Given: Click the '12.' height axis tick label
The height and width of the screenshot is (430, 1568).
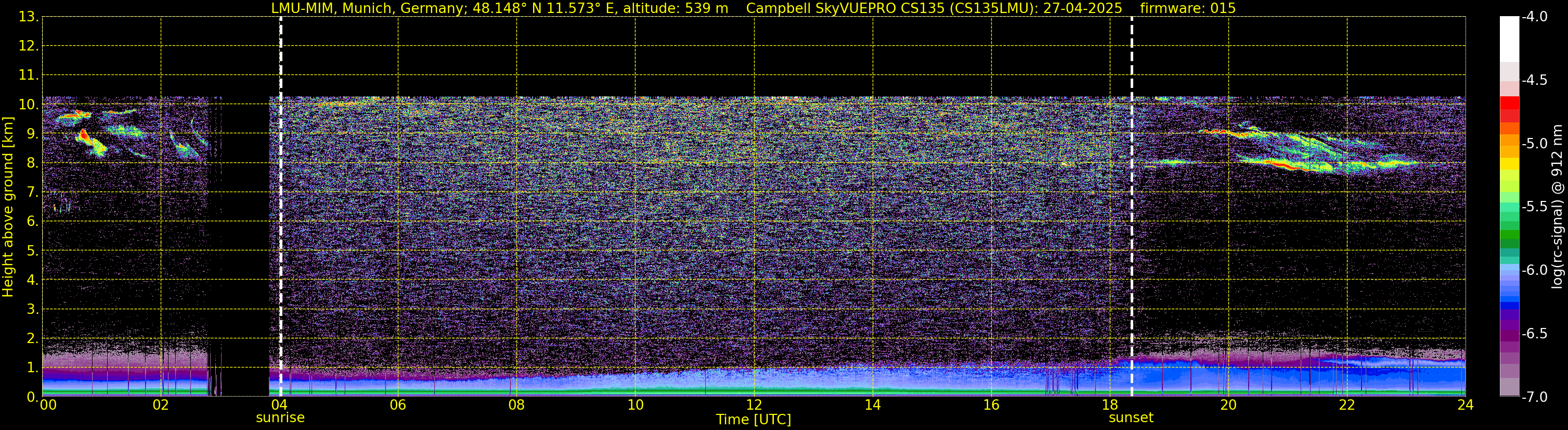Looking at the screenshot, I should [x=29, y=46].
